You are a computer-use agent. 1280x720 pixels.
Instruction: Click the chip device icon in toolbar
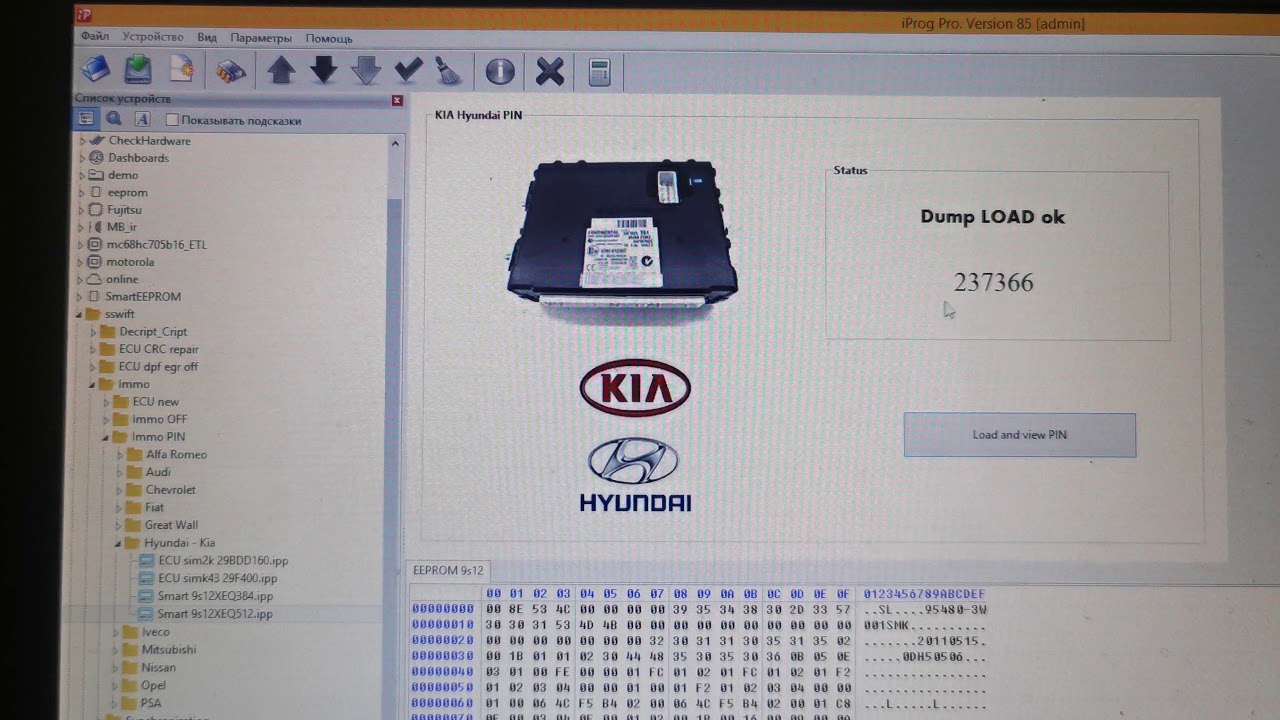click(232, 71)
